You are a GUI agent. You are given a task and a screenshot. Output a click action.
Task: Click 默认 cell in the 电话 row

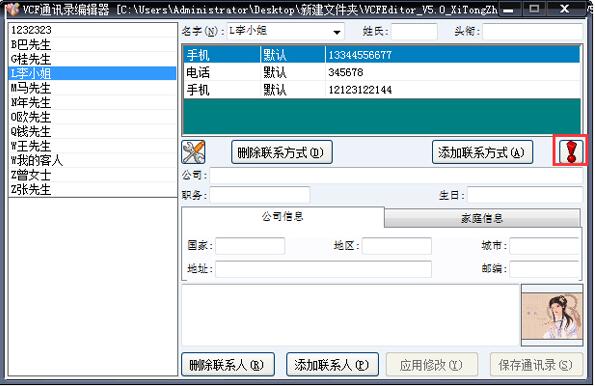293,72
